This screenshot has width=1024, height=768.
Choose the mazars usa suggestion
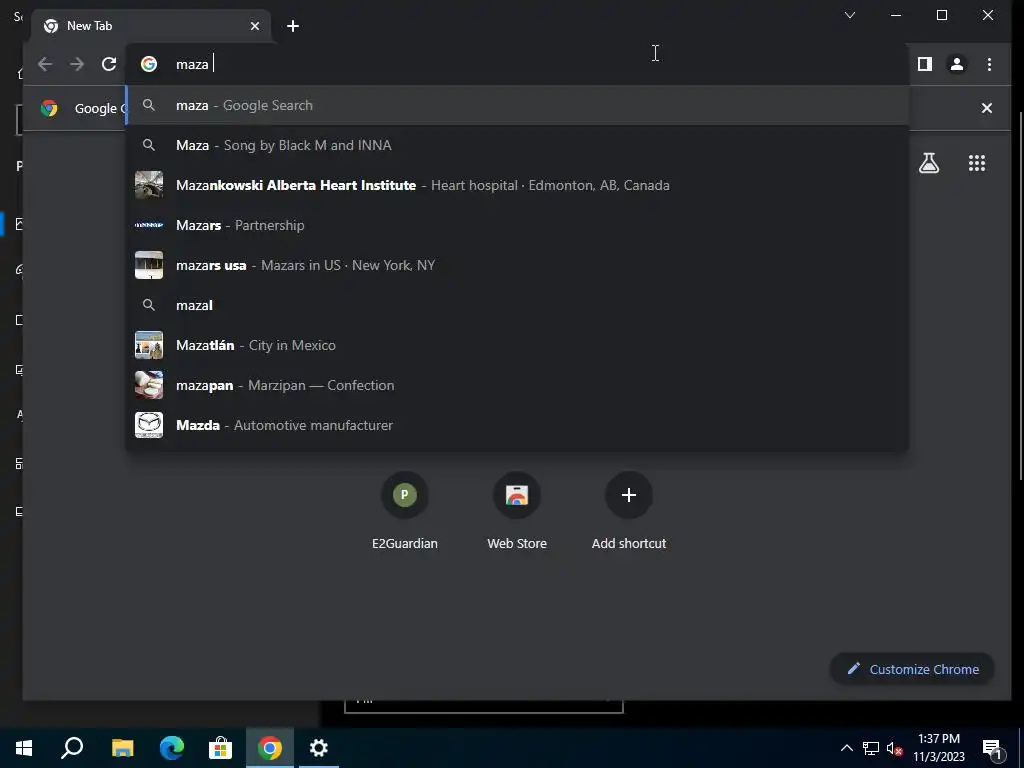click(x=517, y=265)
